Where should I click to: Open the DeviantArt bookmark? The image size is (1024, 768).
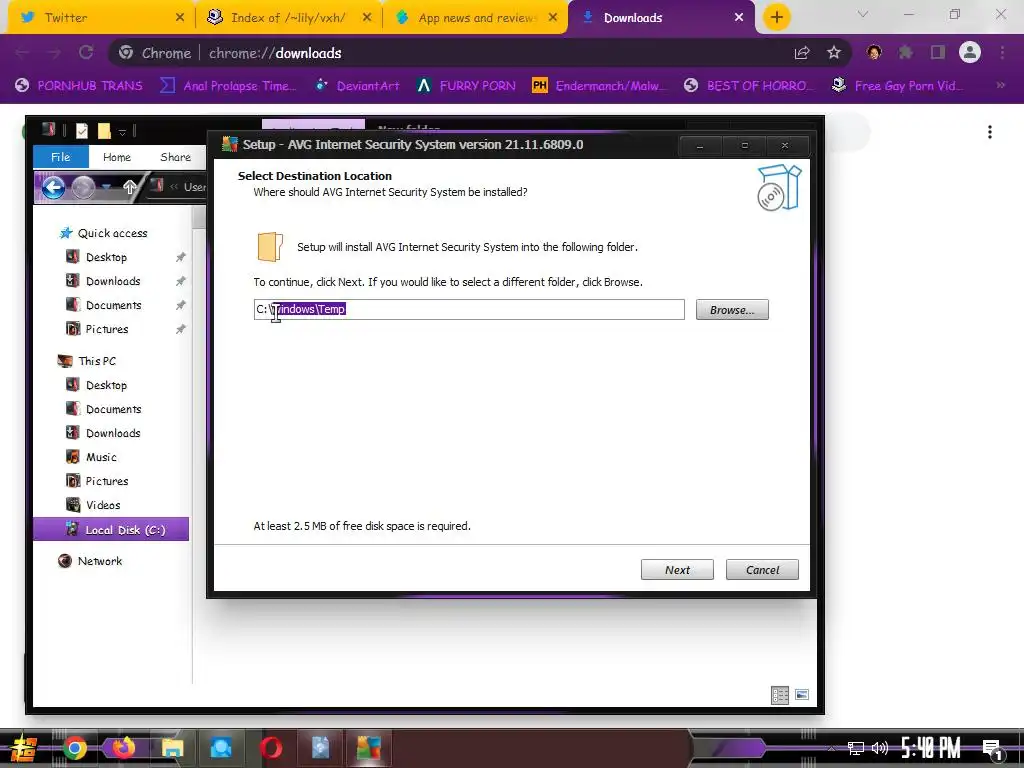tap(357, 86)
